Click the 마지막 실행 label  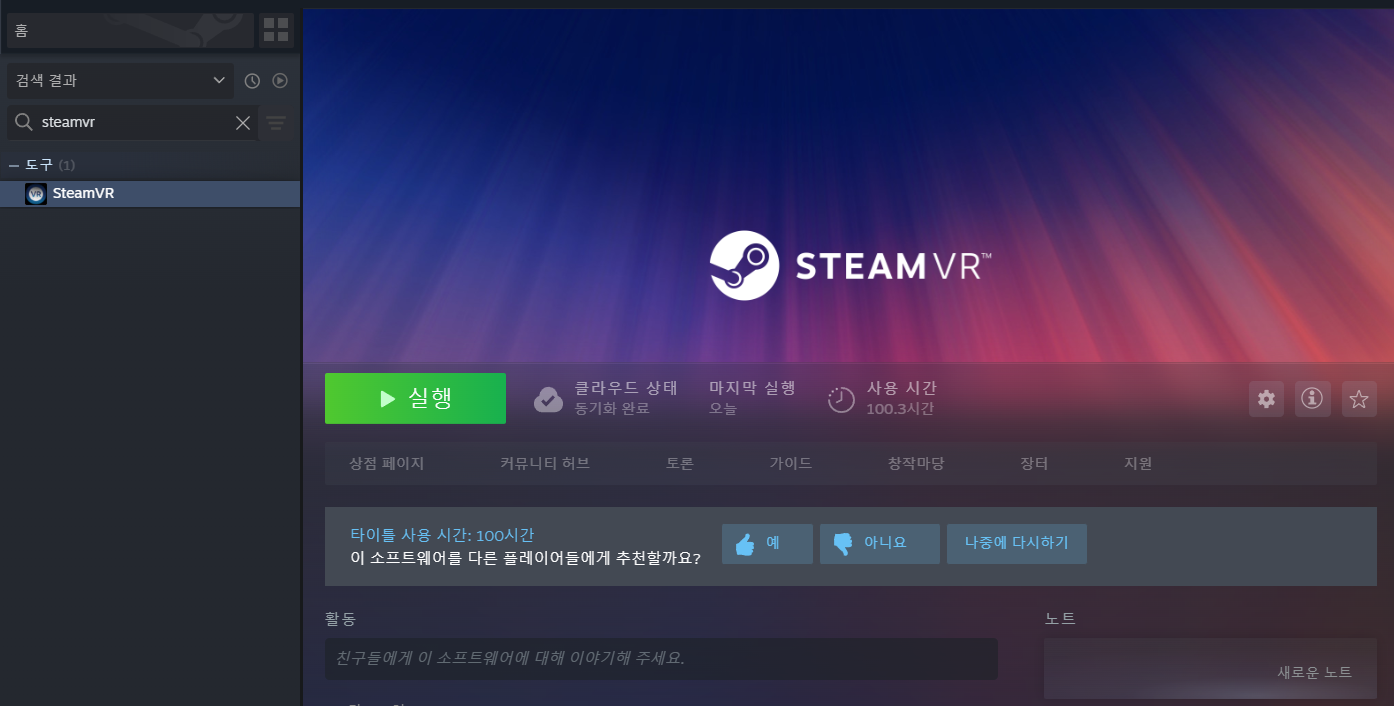[752, 388]
